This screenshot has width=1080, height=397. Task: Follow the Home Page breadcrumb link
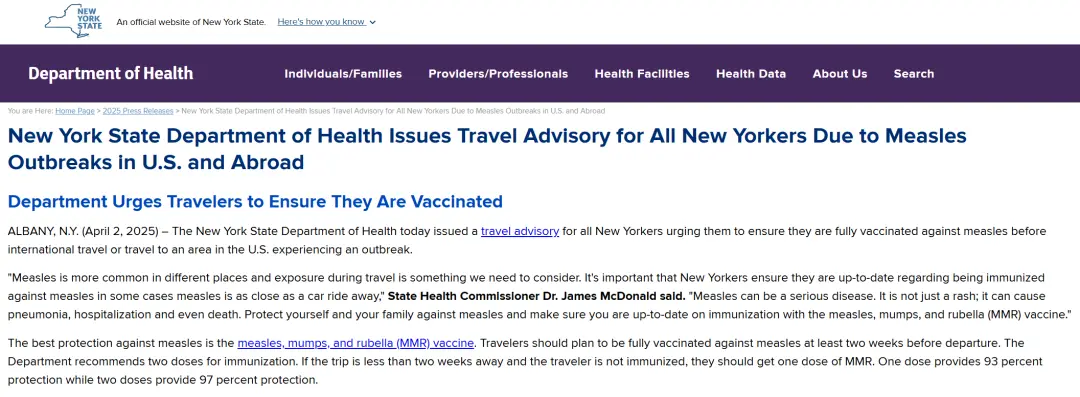coord(75,111)
